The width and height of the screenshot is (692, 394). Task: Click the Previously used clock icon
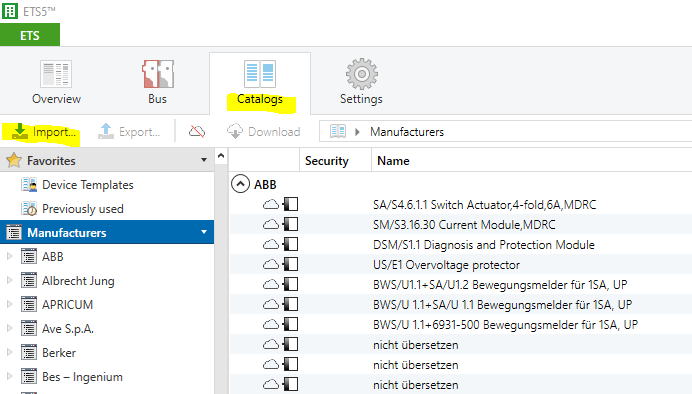tap(29, 208)
